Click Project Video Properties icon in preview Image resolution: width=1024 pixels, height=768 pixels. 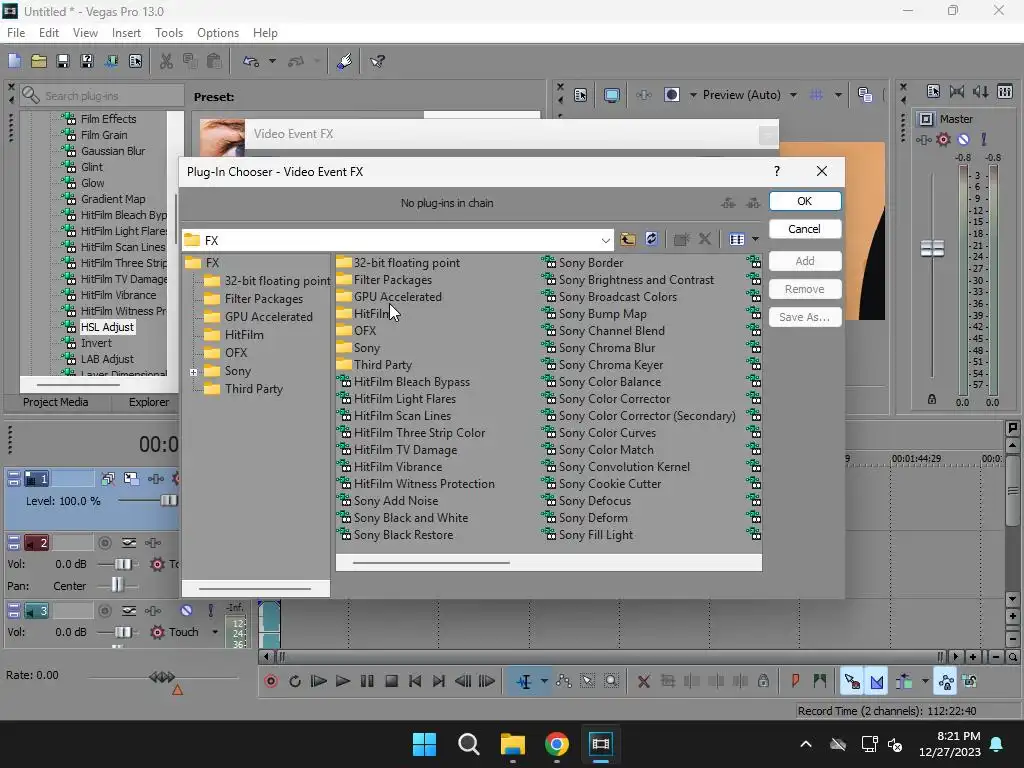click(x=580, y=95)
